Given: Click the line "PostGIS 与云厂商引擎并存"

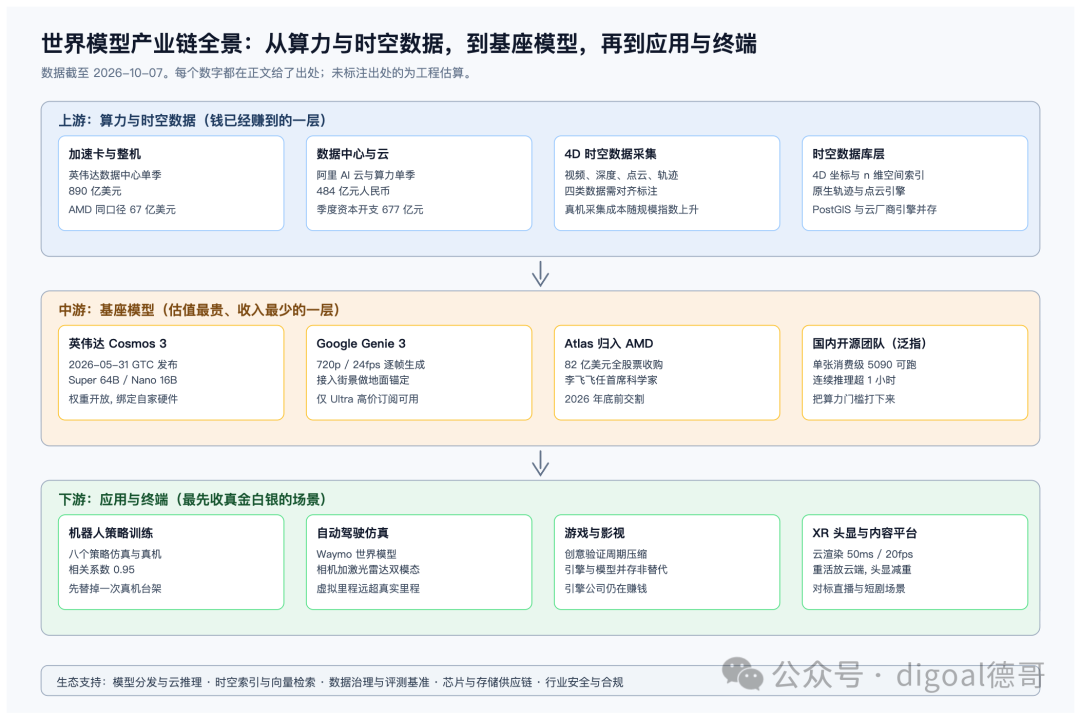Looking at the screenshot, I should 875,209.
